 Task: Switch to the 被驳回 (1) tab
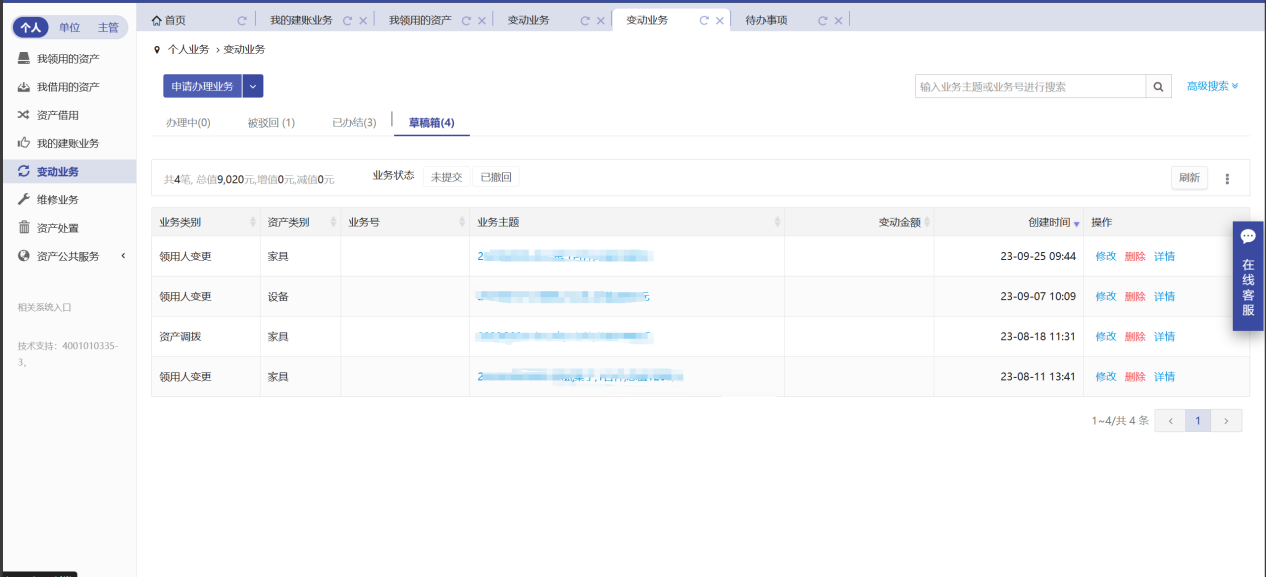click(271, 123)
